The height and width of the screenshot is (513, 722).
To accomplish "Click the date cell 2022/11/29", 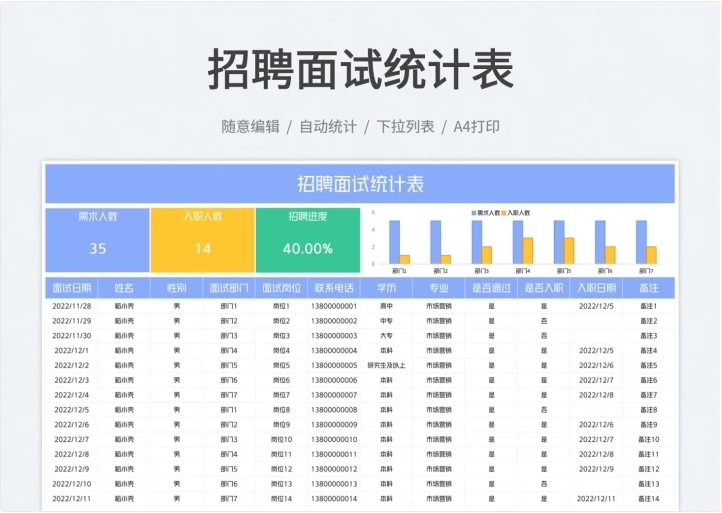I will tap(71, 321).
